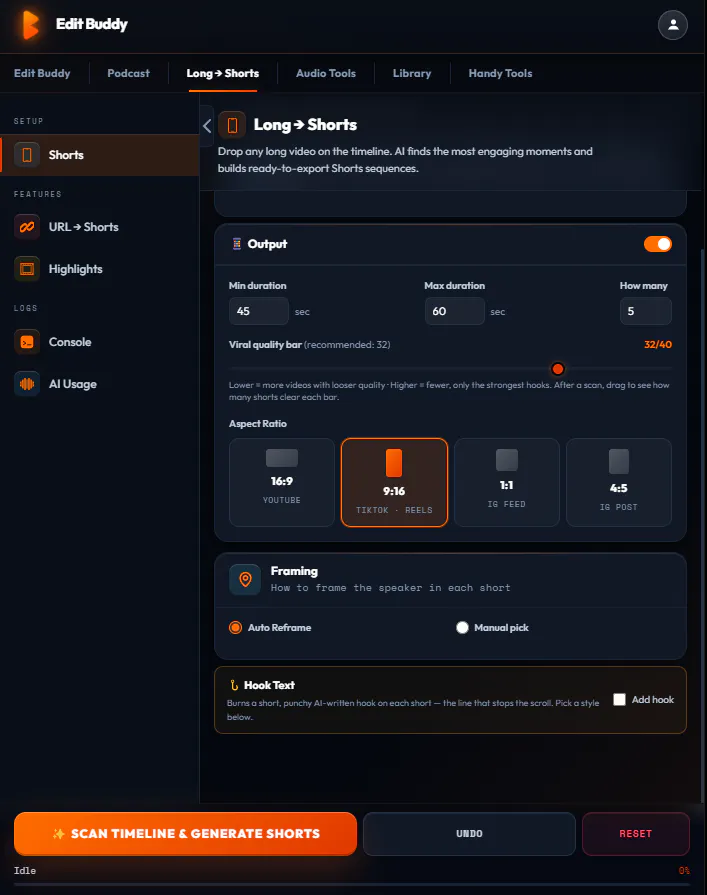Open Console log in sidebar
Image resolution: width=707 pixels, height=895 pixels.
[x=100, y=342]
